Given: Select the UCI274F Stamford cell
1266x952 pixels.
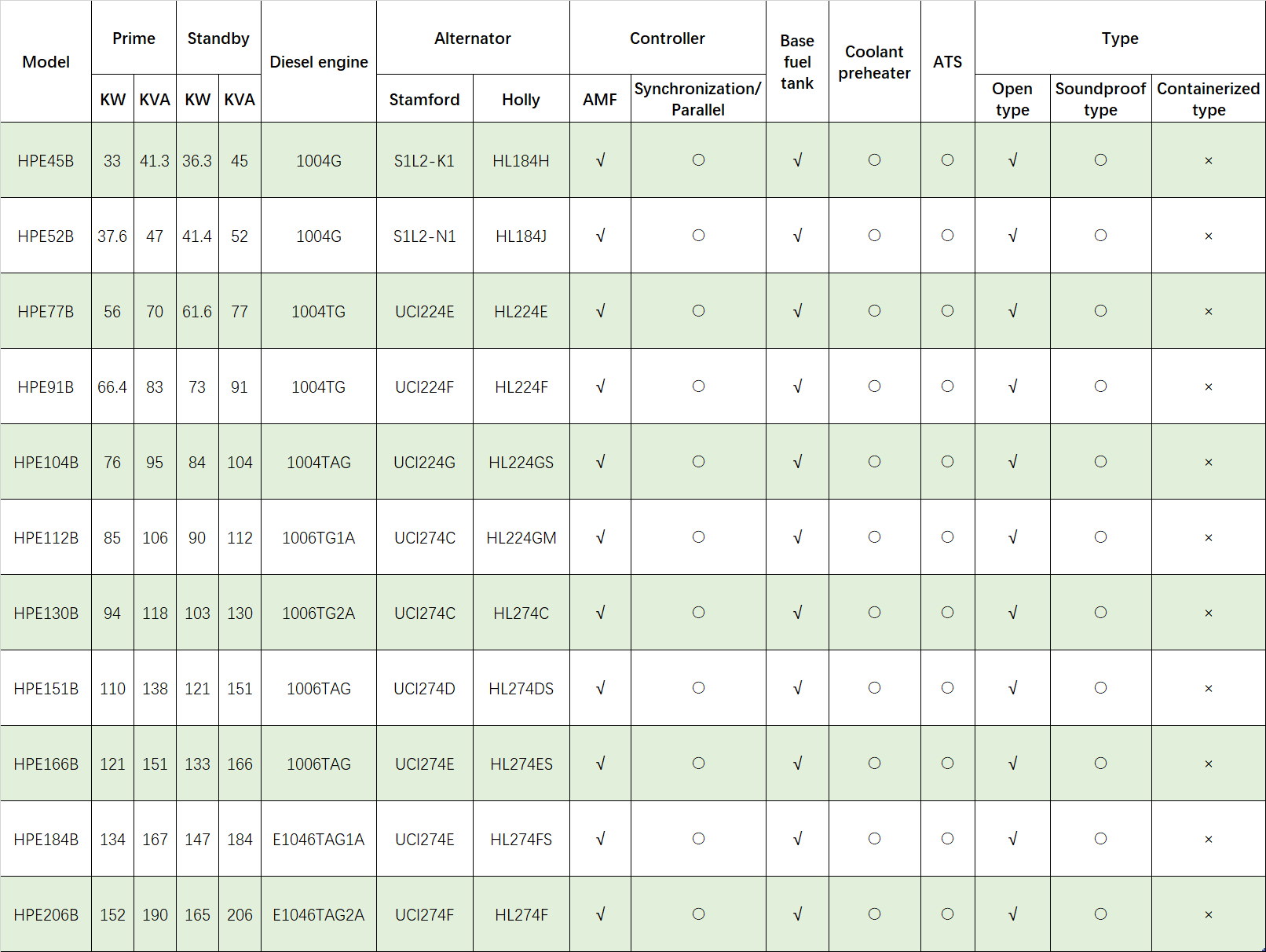Looking at the screenshot, I should (425, 914).
